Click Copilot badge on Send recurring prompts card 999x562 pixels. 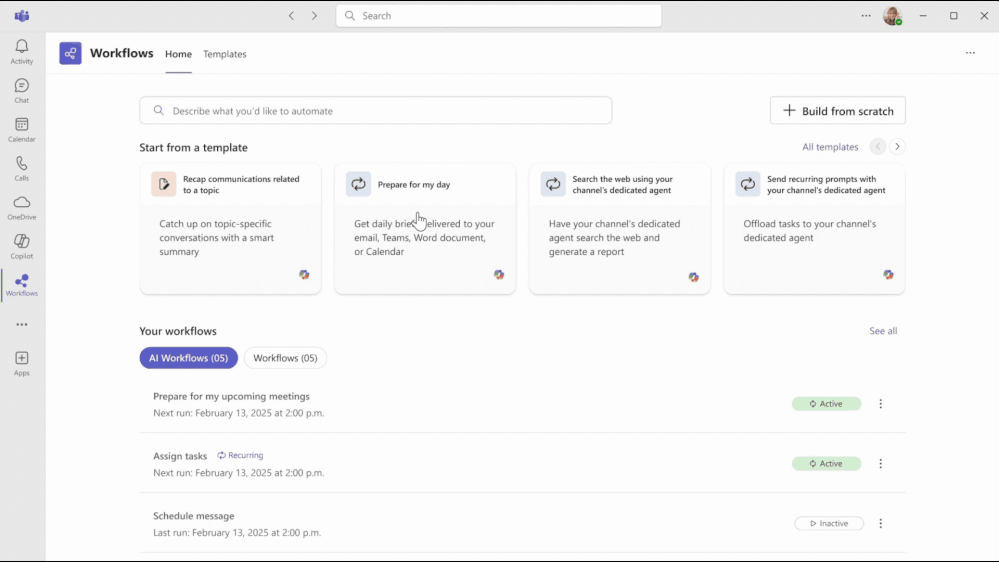click(x=888, y=275)
